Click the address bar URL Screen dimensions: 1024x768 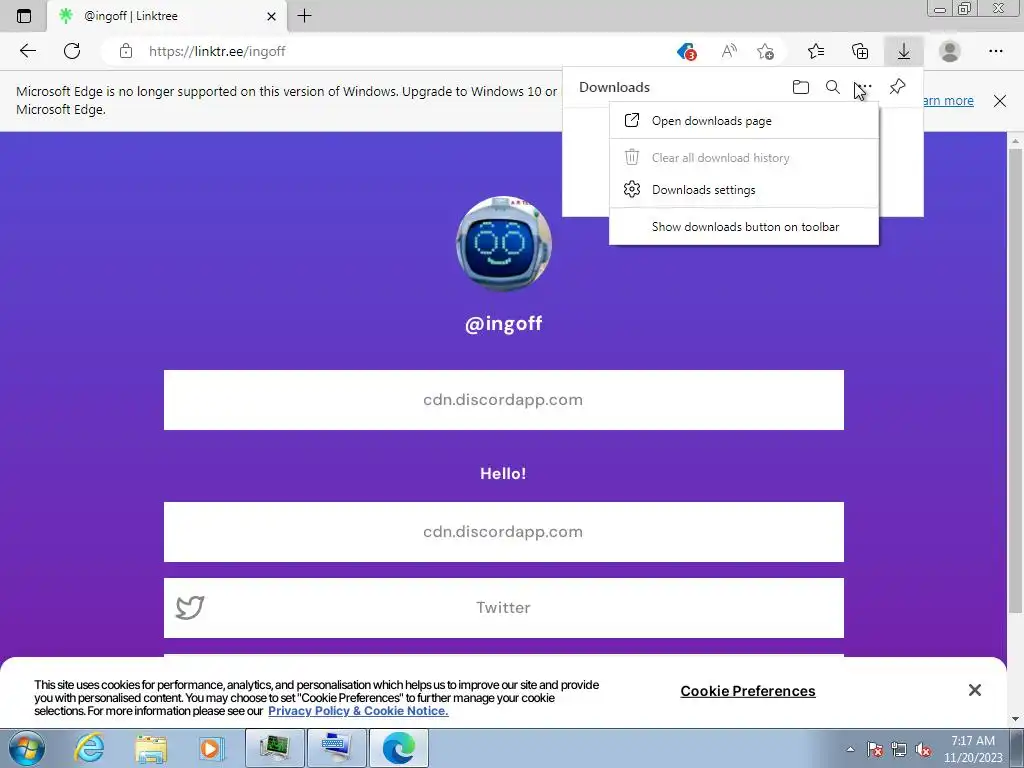click(x=217, y=52)
